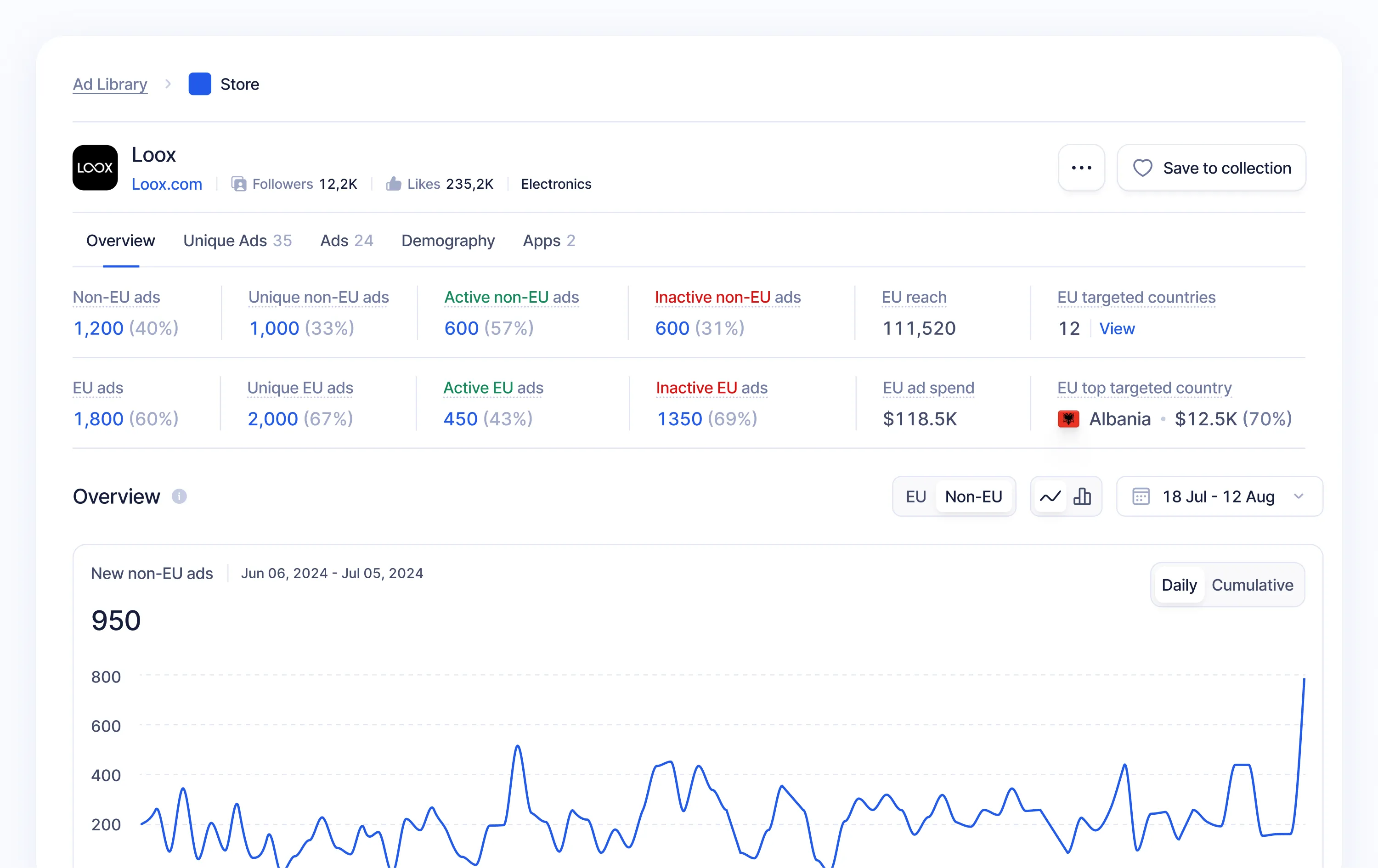The height and width of the screenshot is (868, 1378).
Task: Click the 800 y-axis label
Action: pos(106,676)
